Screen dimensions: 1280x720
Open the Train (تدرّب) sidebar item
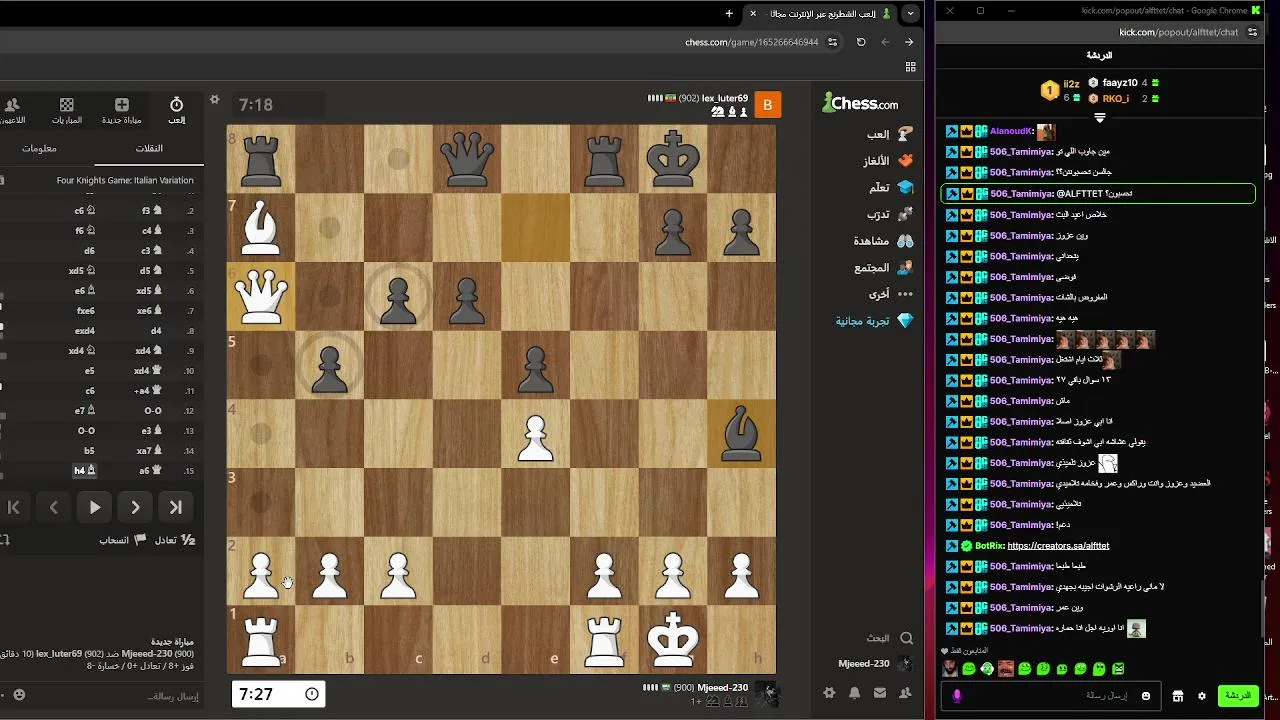(x=890, y=214)
